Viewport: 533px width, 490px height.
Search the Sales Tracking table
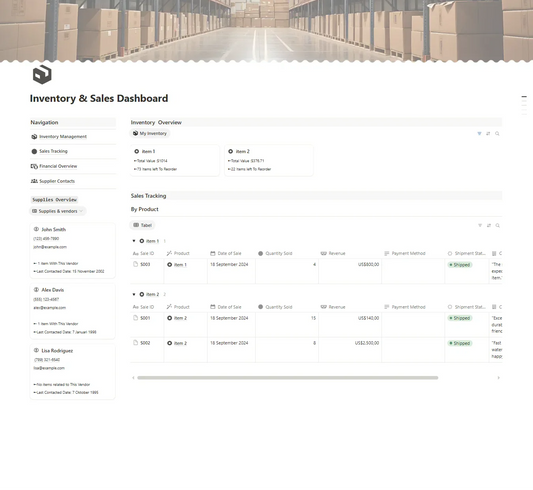[498, 225]
